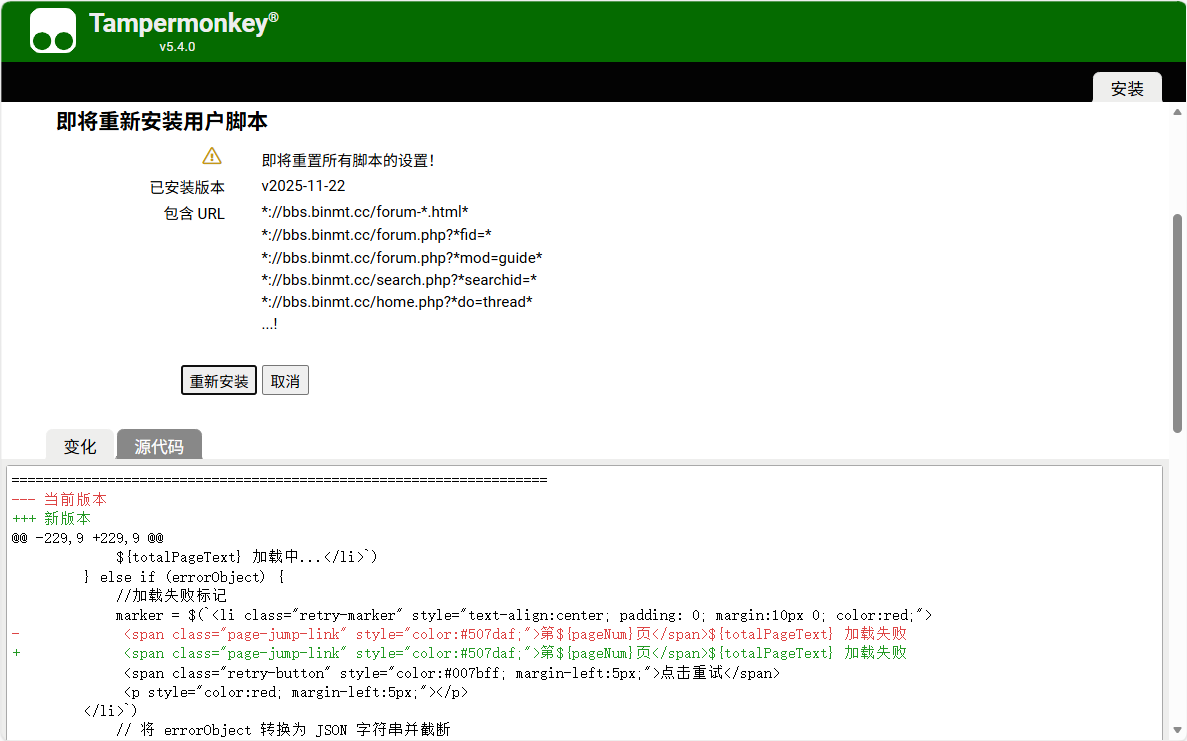Click the URL containing forum.php?*fid=*
The width and height of the screenshot is (1187, 741).
(x=376, y=235)
